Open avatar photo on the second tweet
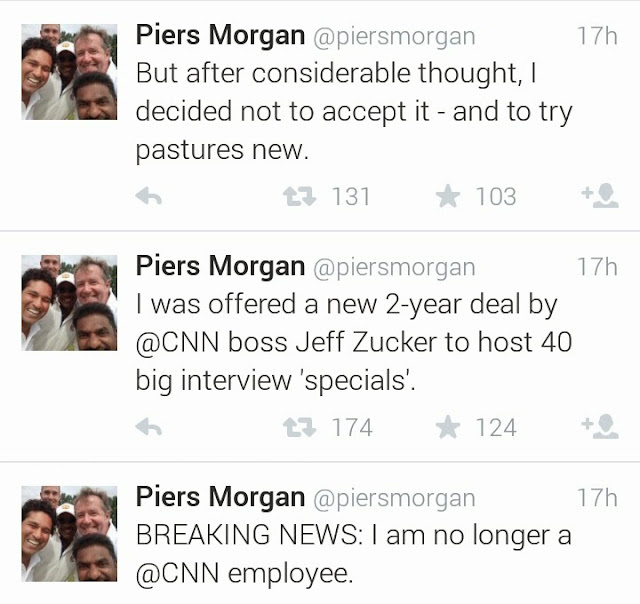The width and height of the screenshot is (640, 604). (x=69, y=303)
